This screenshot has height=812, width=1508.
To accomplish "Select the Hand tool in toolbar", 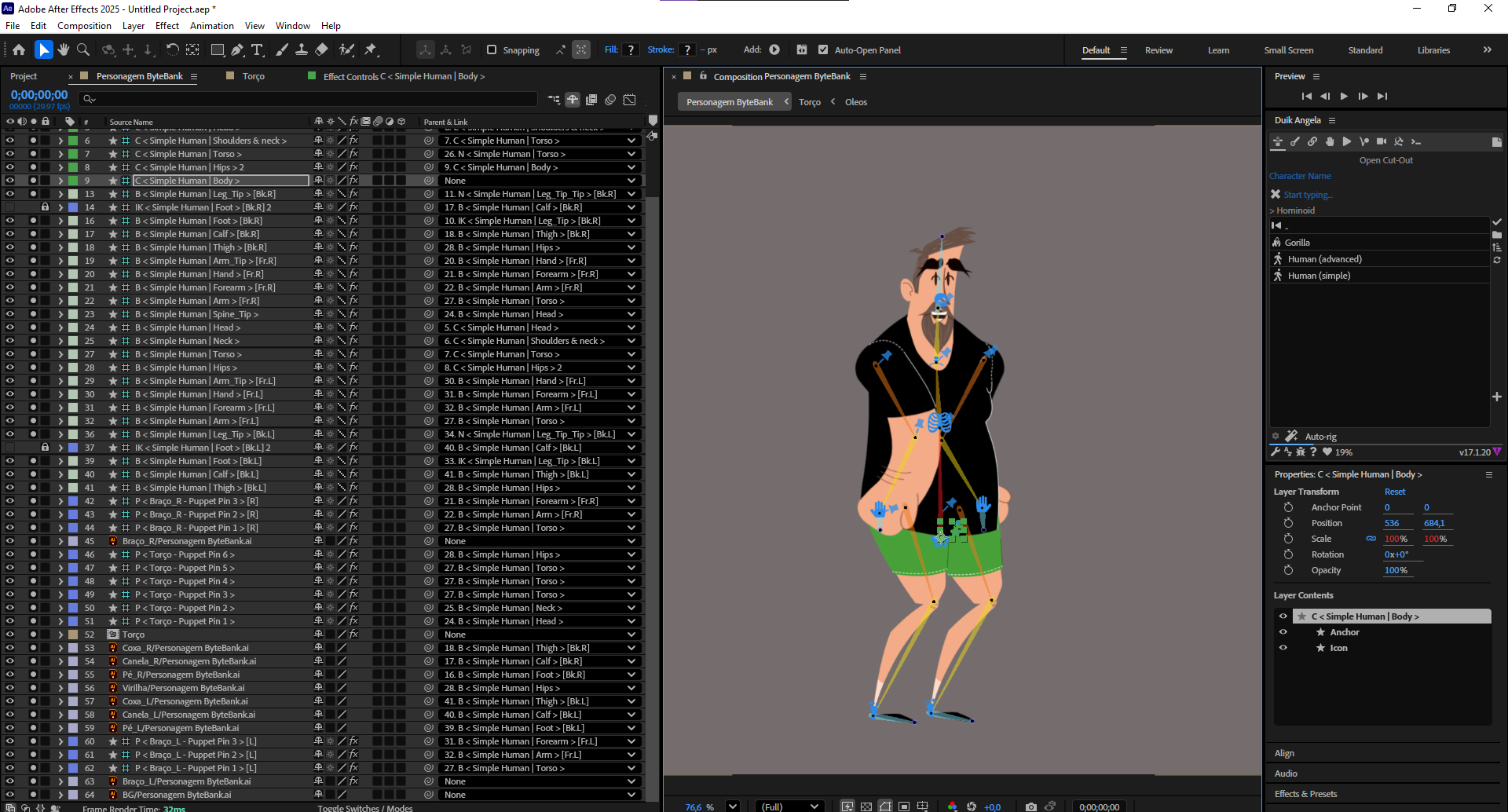I will (x=63, y=50).
